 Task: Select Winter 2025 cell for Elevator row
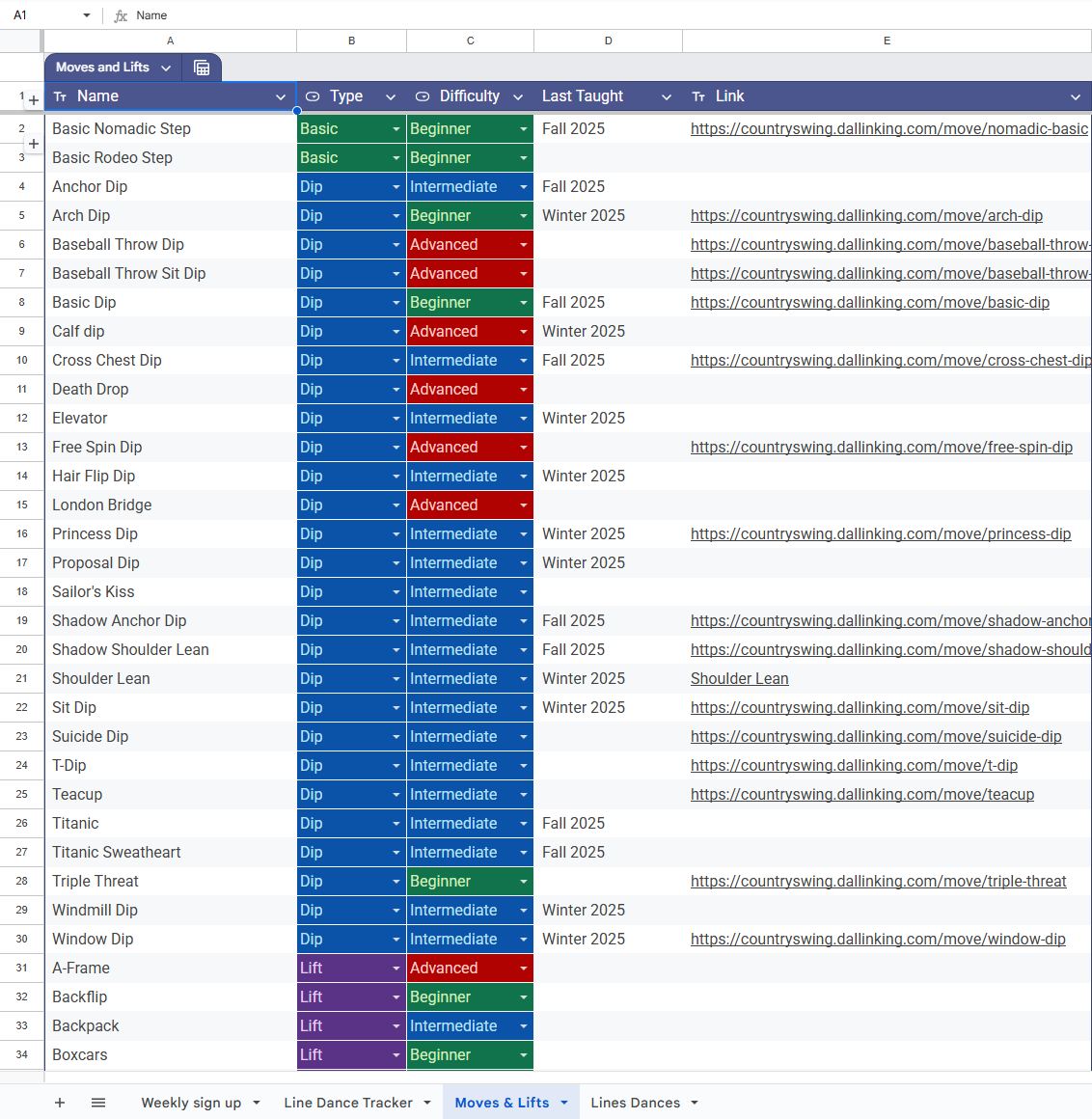click(608, 419)
